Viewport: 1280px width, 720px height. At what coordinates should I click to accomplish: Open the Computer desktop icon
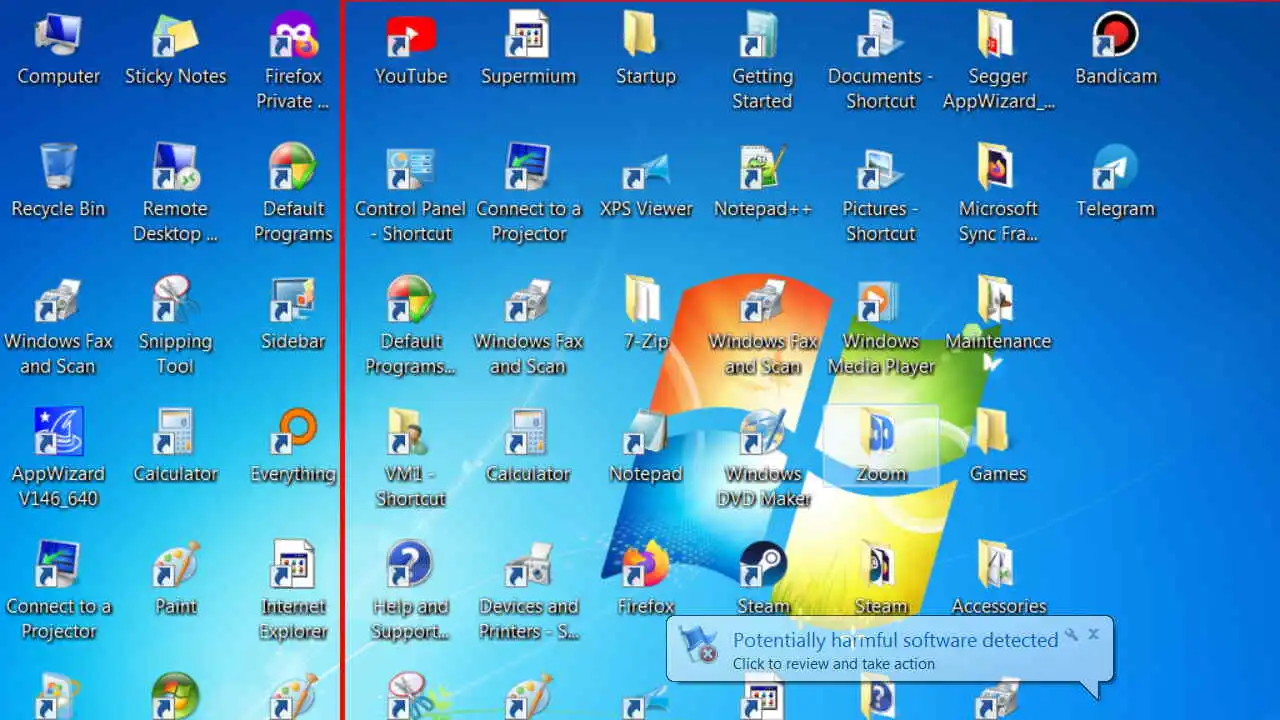click(x=58, y=48)
